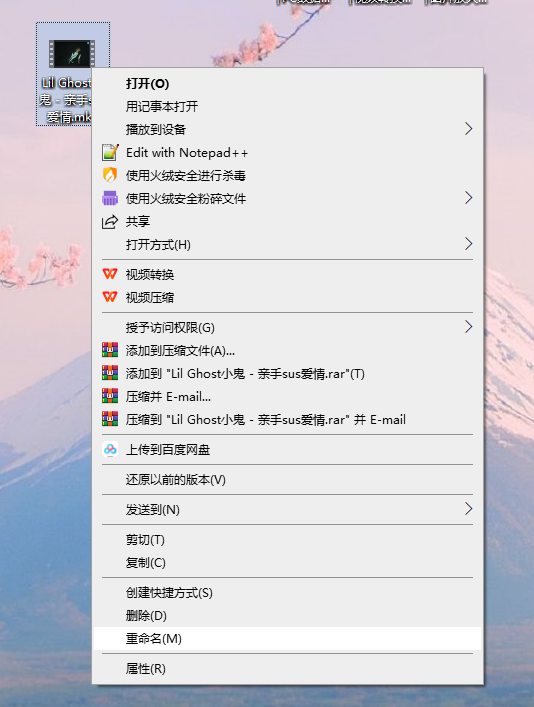Screen dimensions: 534x707
Task: Click 共享 menu entry
Action: click(x=287, y=221)
